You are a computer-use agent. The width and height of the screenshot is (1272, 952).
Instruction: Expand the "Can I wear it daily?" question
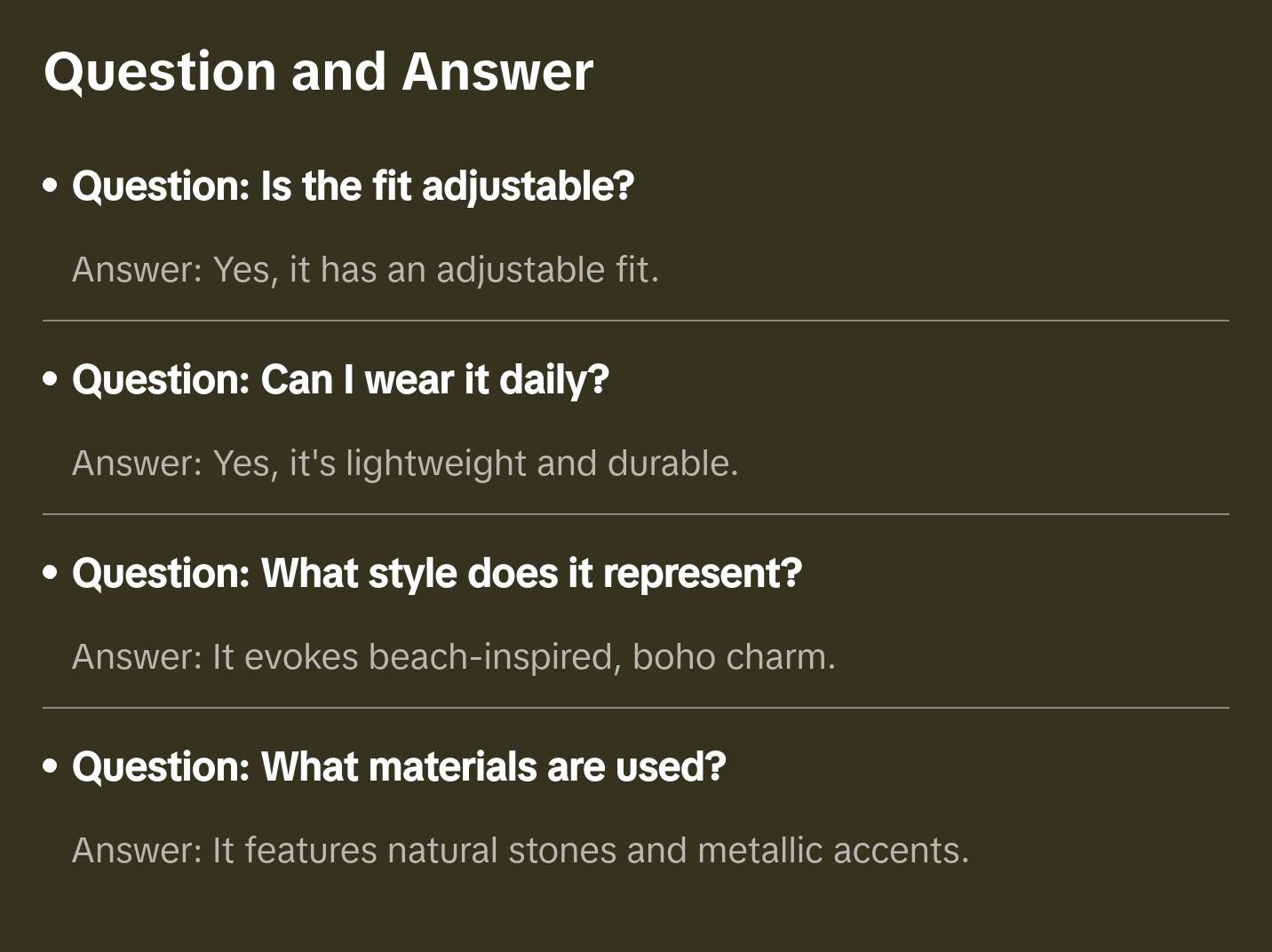click(x=340, y=380)
